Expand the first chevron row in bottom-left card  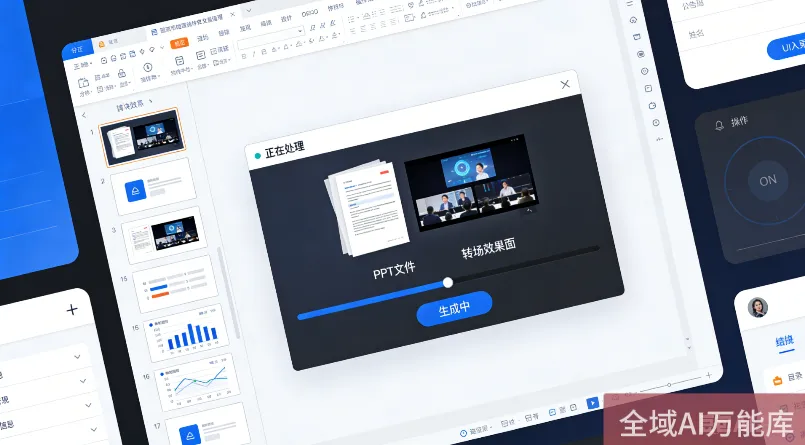coord(78,357)
